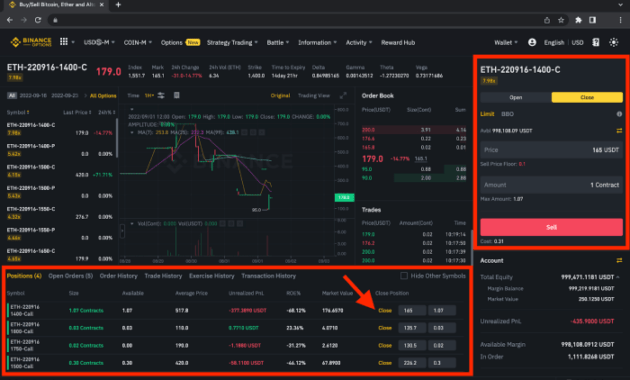
Task: Select the All expiry filter
Action: tap(12, 96)
